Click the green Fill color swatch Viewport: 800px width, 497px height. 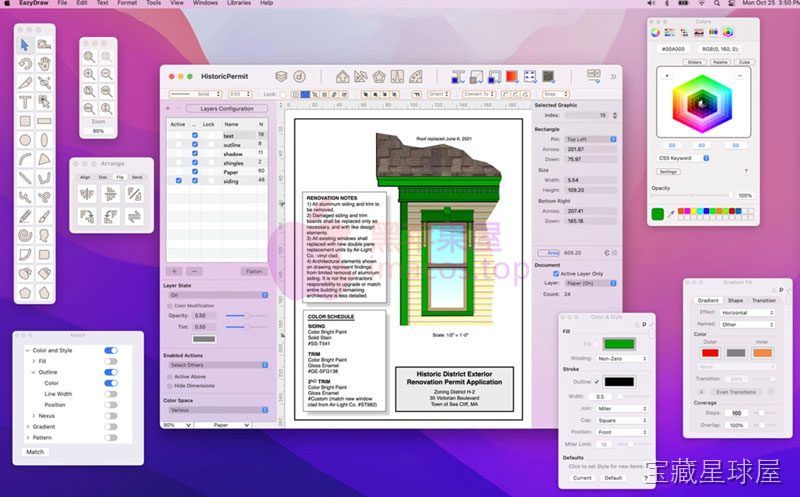point(619,344)
